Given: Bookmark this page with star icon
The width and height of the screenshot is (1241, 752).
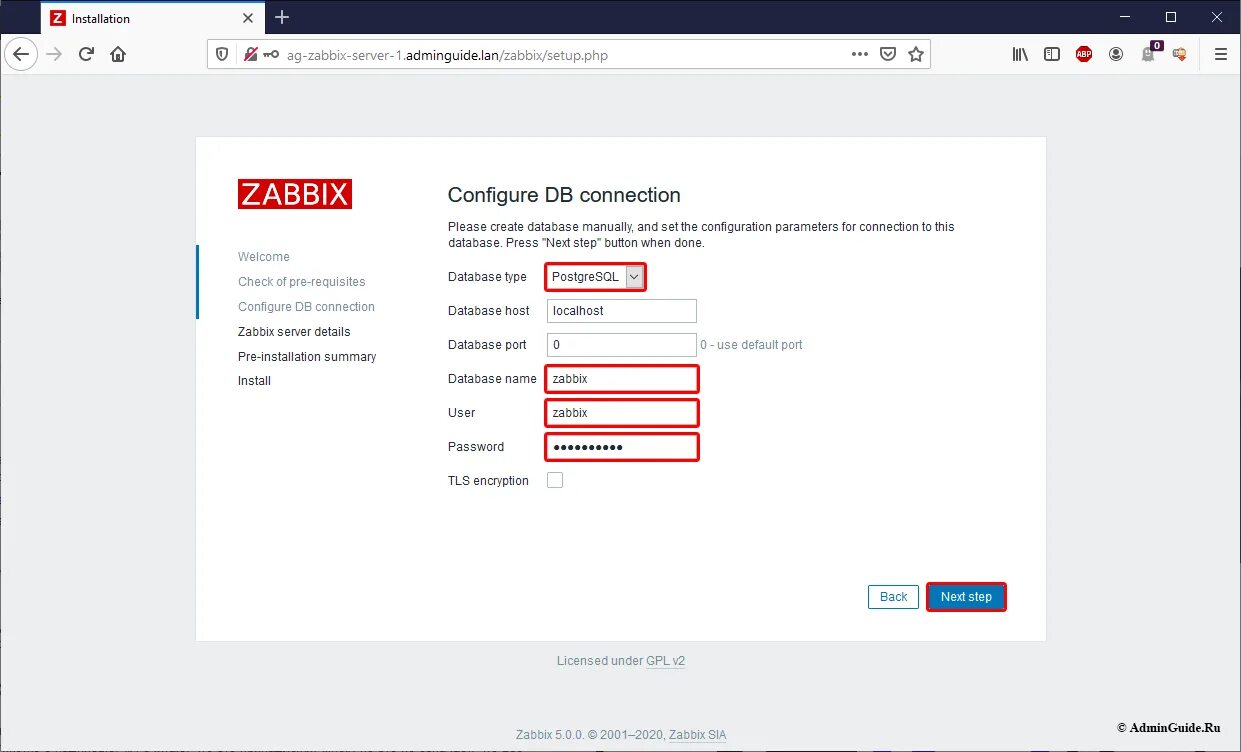Looking at the screenshot, I should click(915, 55).
